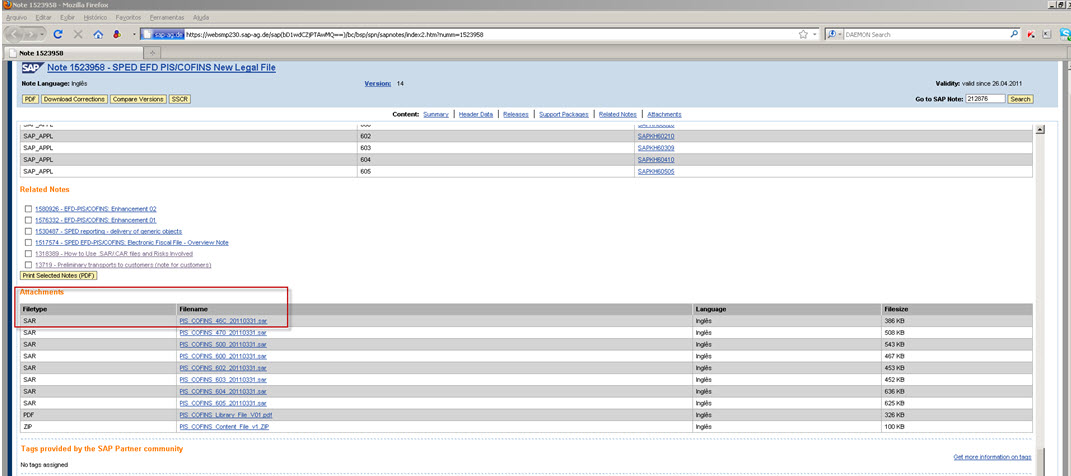Viewport: 1071px width, 476px height.
Task: Click the bookmark star in address bar
Action: pyautogui.click(x=803, y=34)
